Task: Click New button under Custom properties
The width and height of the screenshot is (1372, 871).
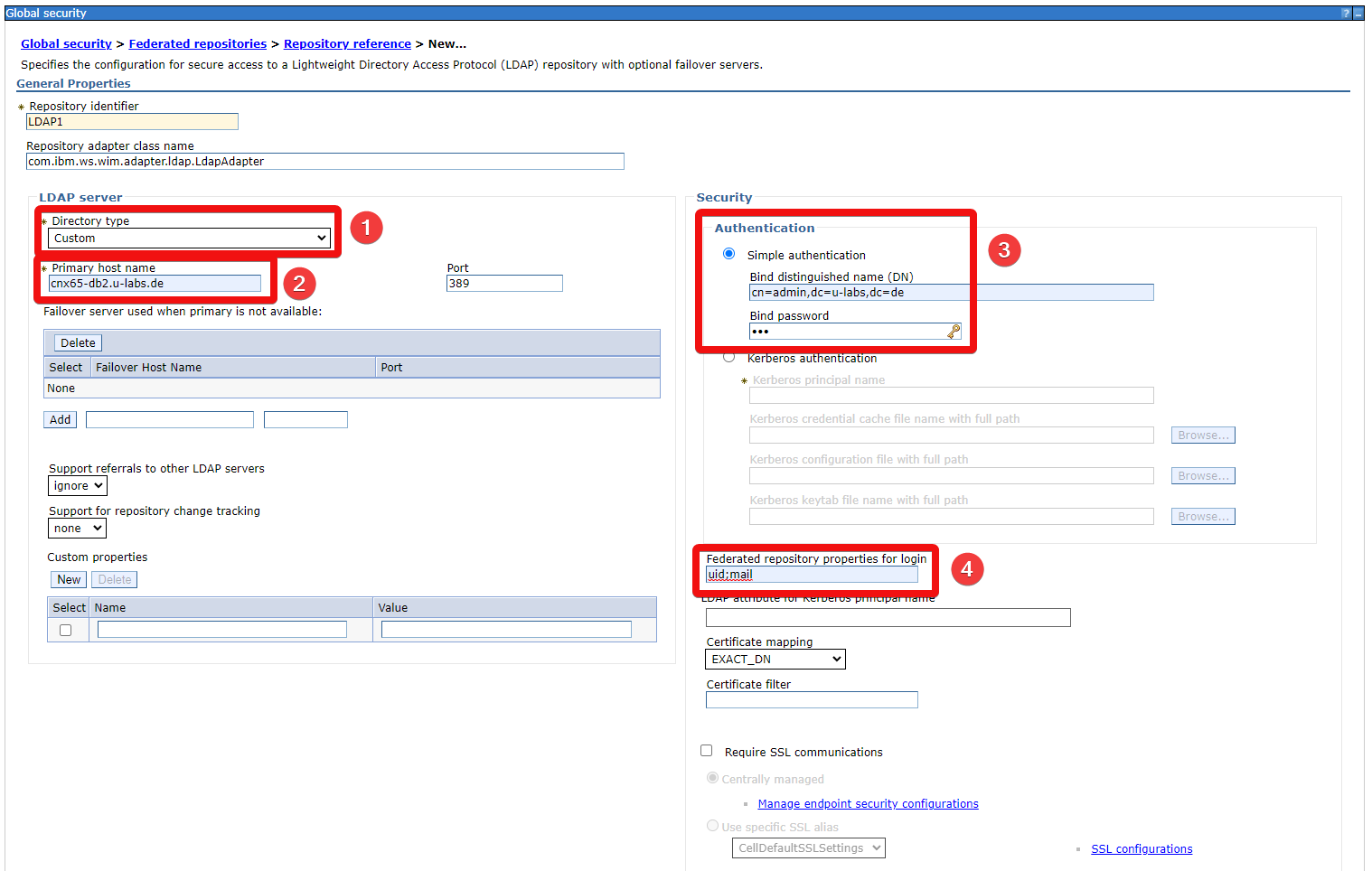Action: [x=69, y=580]
